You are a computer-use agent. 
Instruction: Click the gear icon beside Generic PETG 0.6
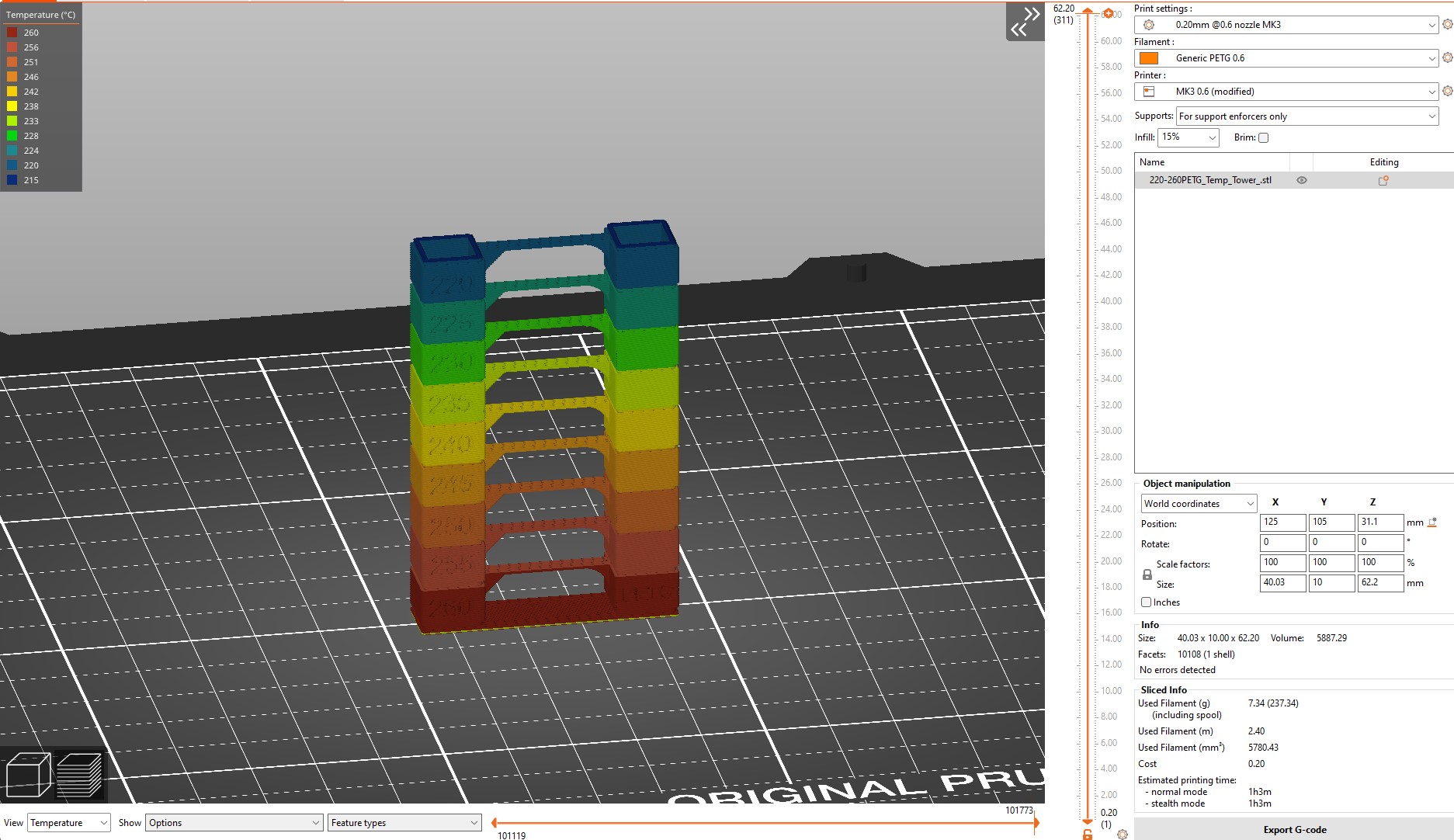1447,57
